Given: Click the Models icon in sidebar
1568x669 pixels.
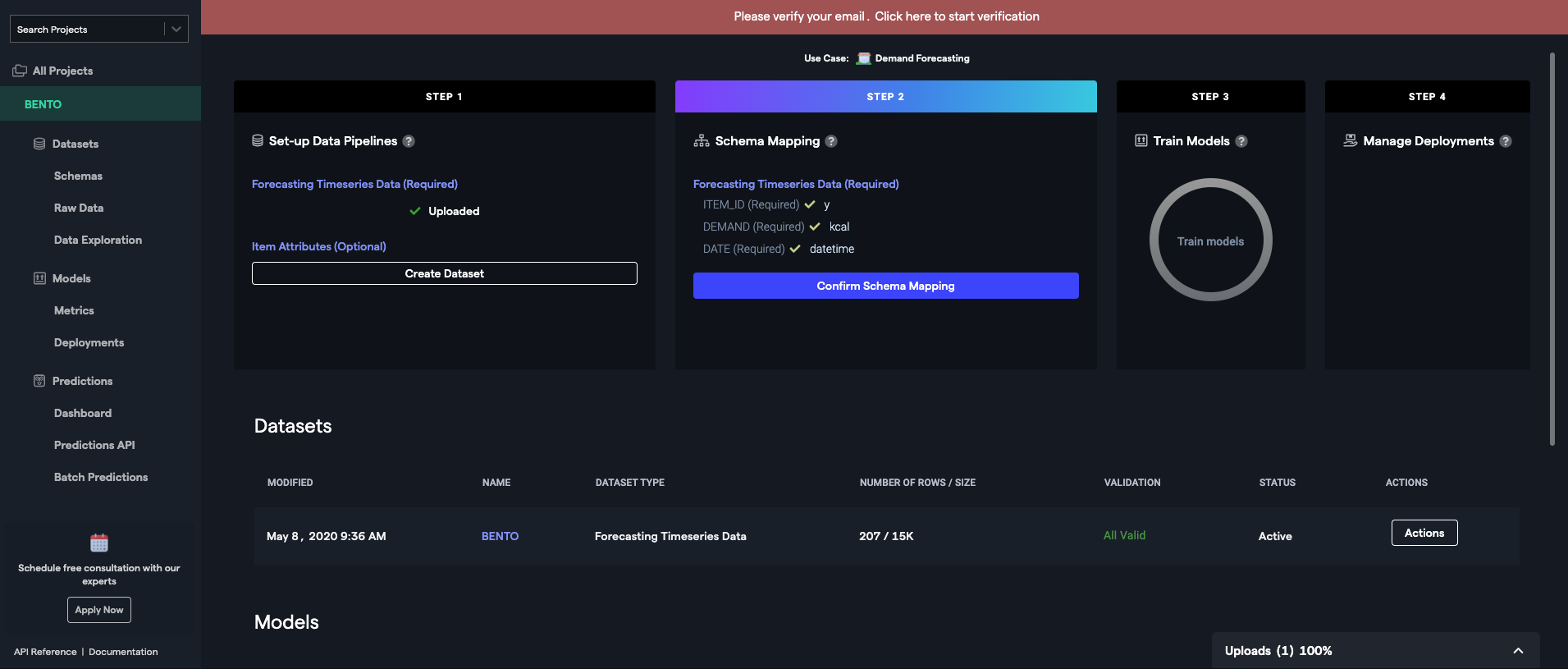Looking at the screenshot, I should [x=39, y=278].
